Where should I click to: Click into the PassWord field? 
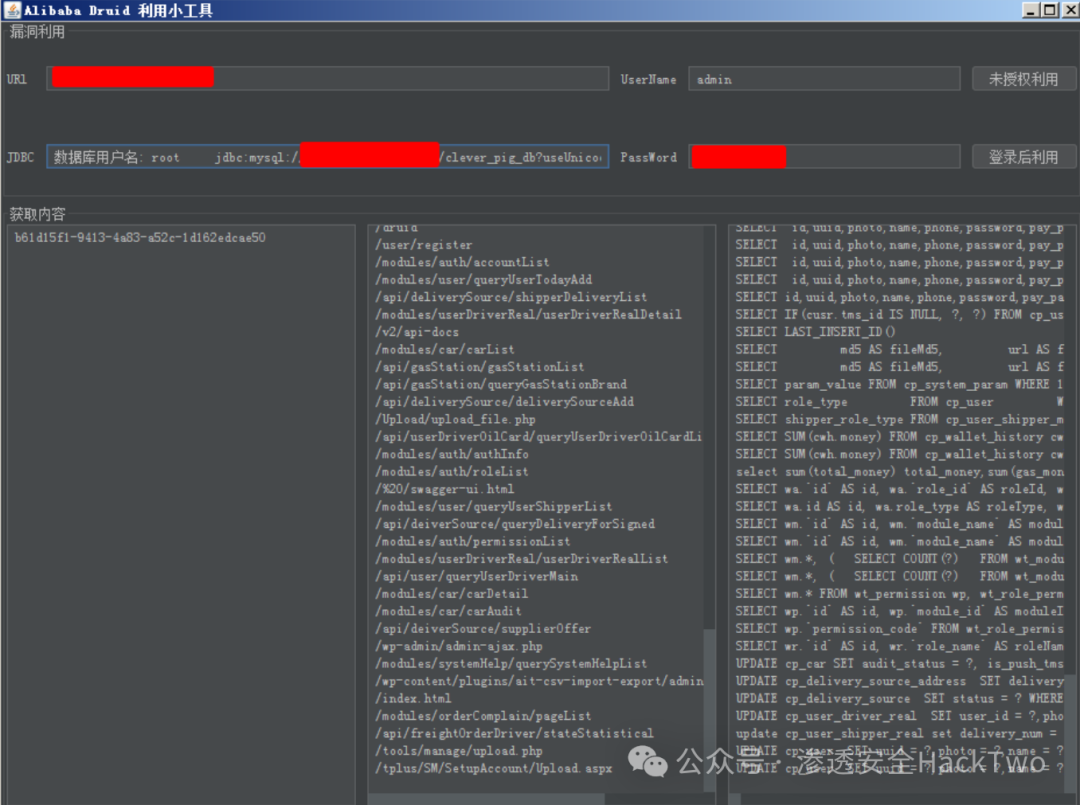point(824,157)
